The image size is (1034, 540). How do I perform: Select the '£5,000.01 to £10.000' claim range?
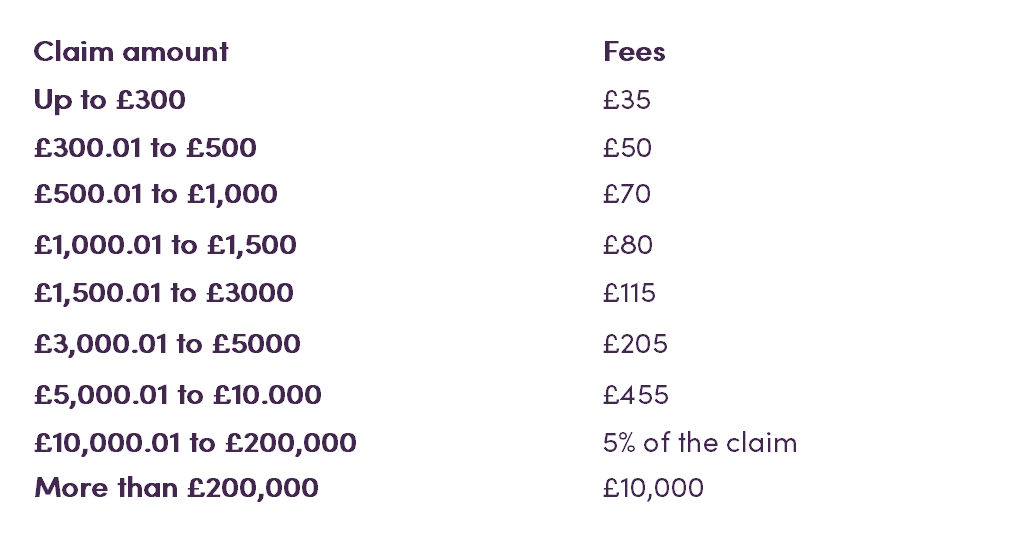coord(177,395)
